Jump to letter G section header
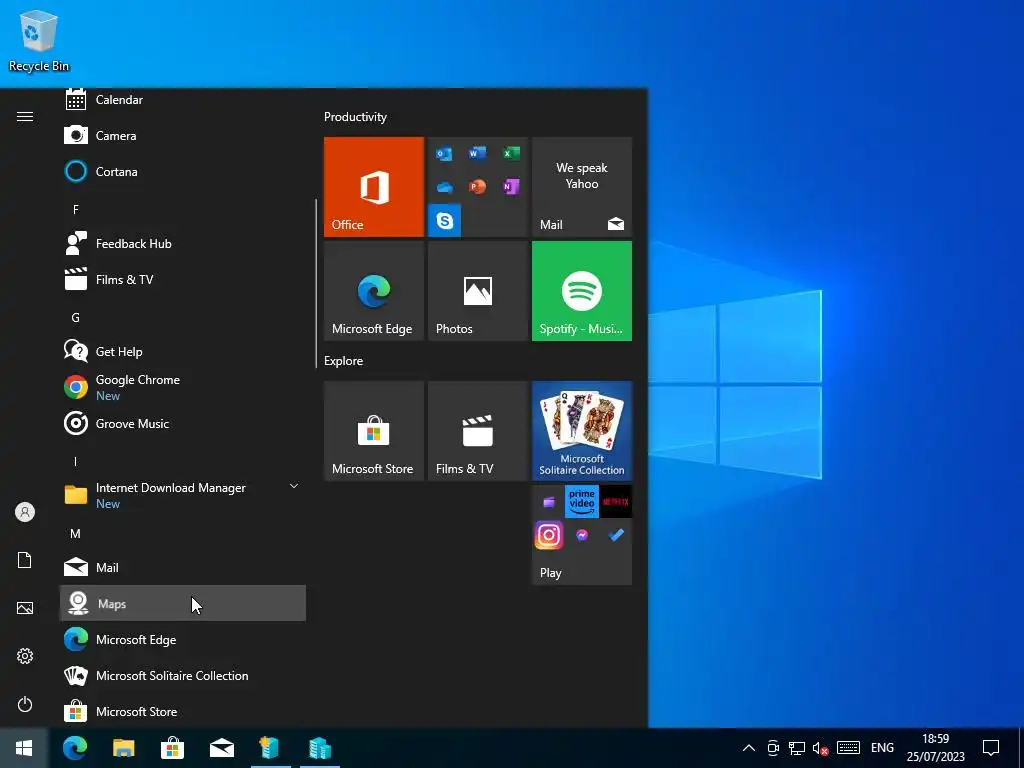The width and height of the screenshot is (1024, 768). pos(76,317)
